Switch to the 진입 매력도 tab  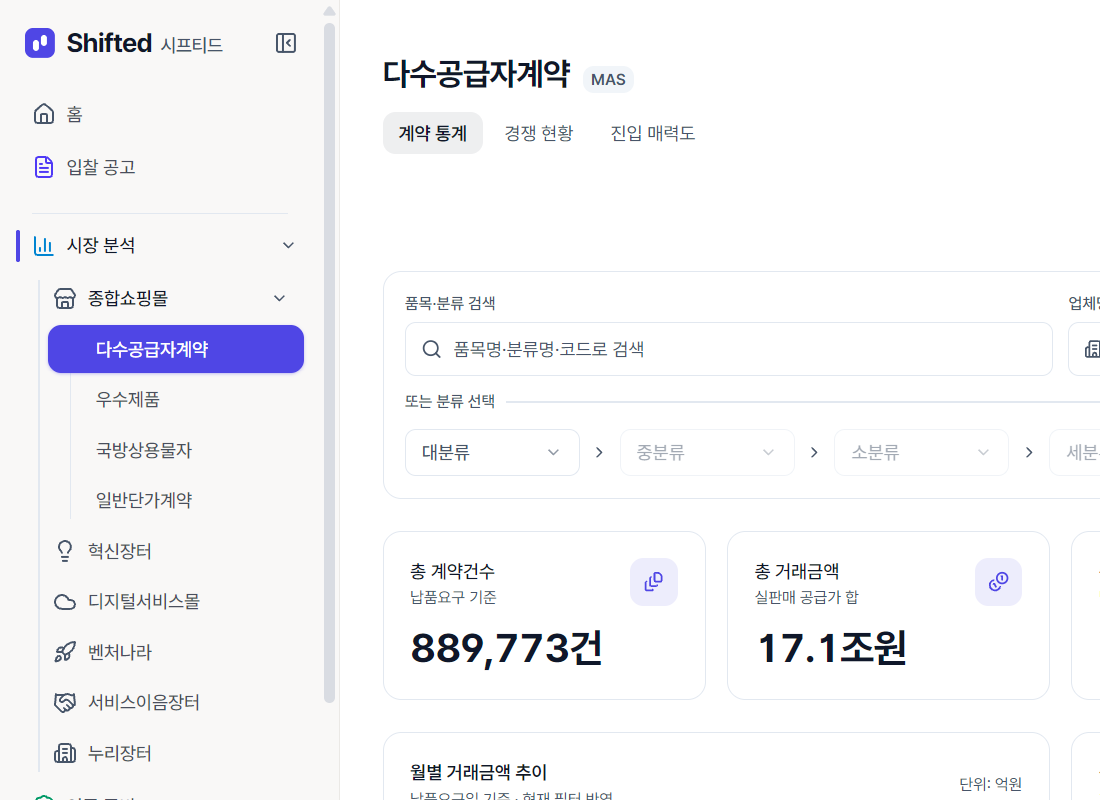[x=652, y=133]
